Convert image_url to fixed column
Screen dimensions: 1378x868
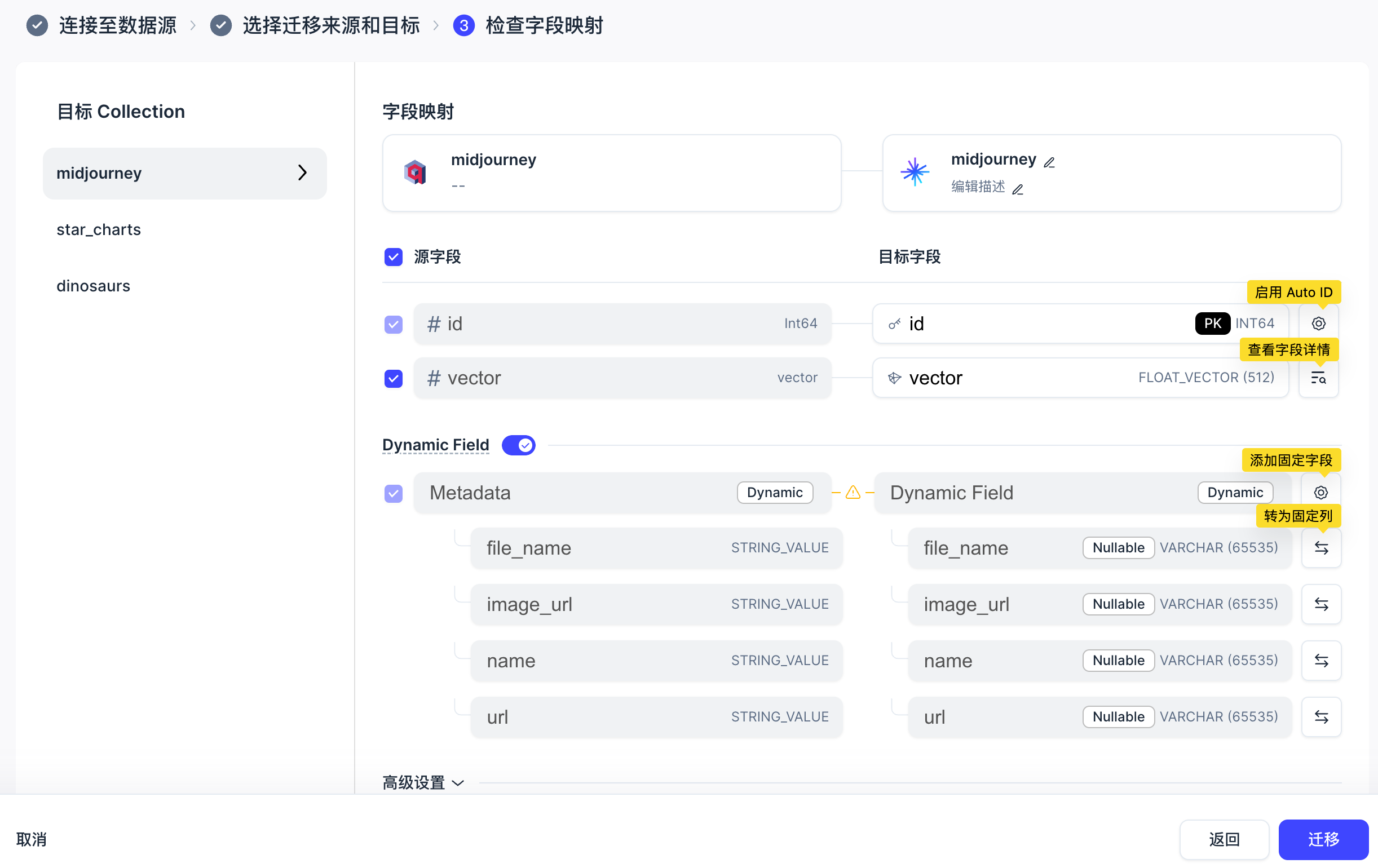(x=1321, y=604)
